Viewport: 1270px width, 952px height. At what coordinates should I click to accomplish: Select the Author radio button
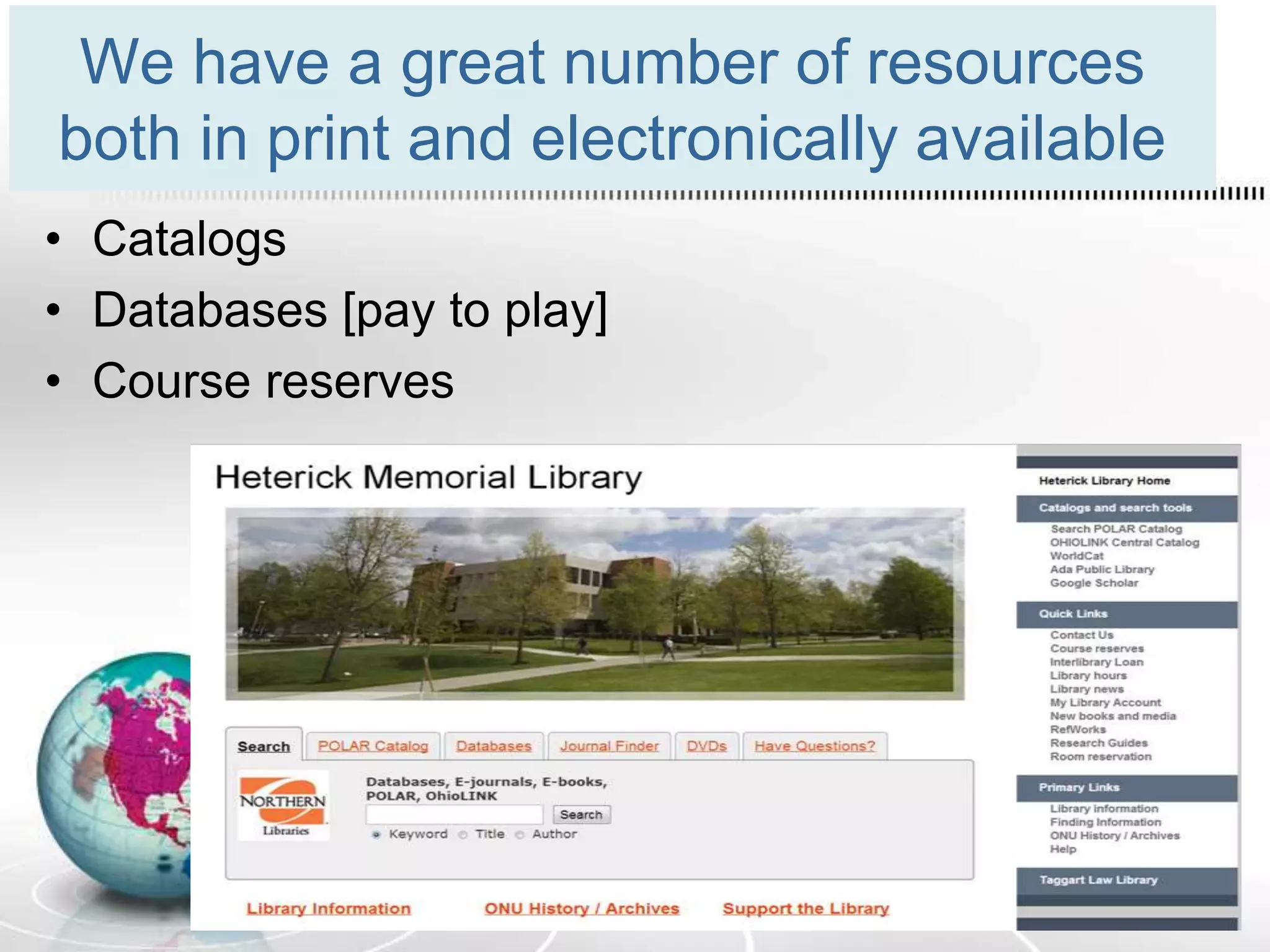point(520,835)
